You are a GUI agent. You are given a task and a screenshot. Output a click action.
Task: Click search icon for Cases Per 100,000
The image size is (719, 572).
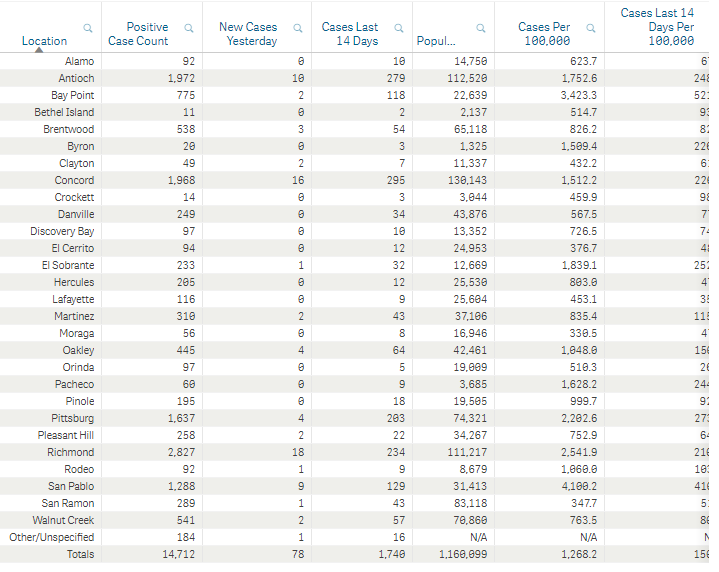click(591, 28)
